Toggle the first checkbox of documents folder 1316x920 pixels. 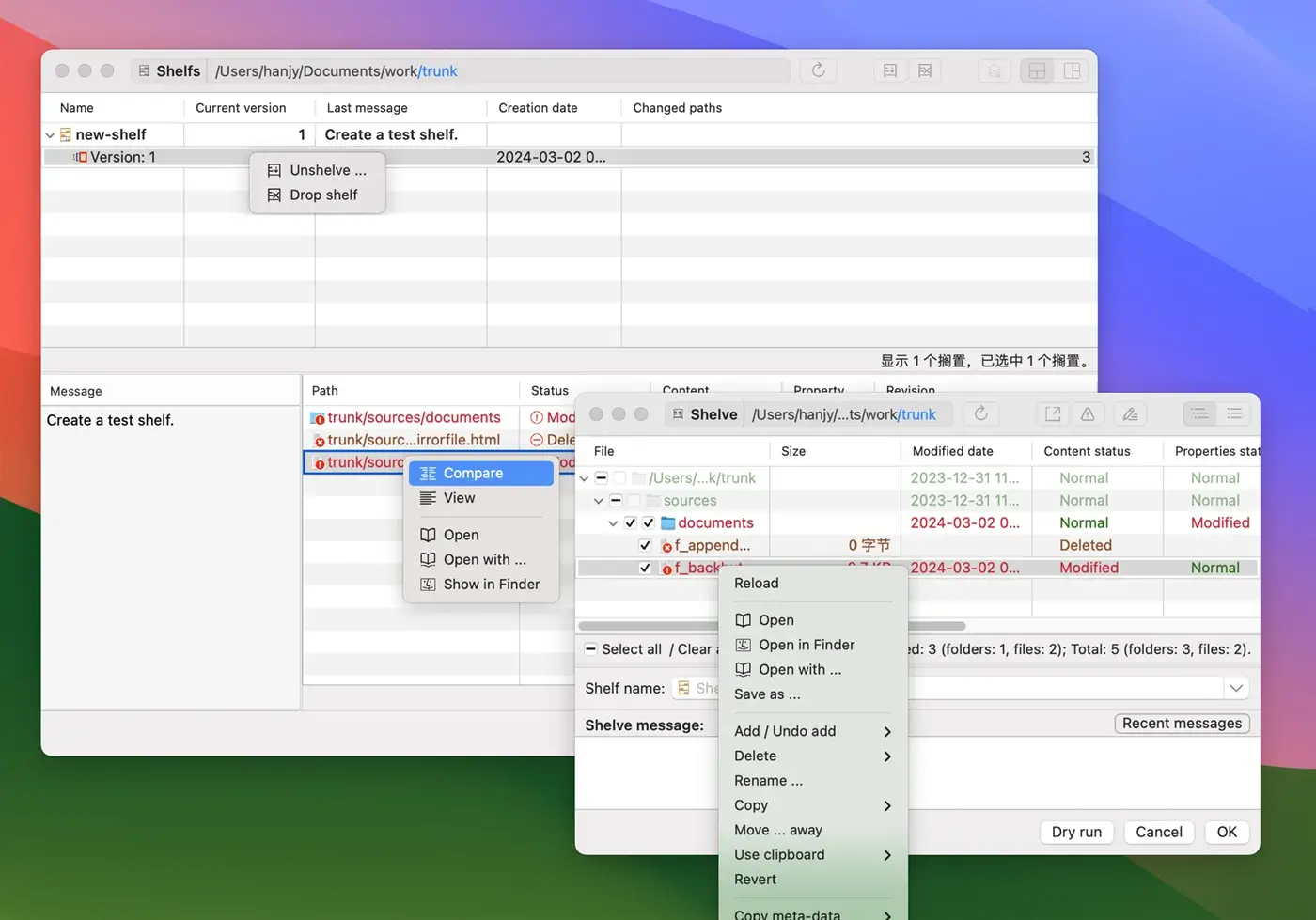coord(631,522)
